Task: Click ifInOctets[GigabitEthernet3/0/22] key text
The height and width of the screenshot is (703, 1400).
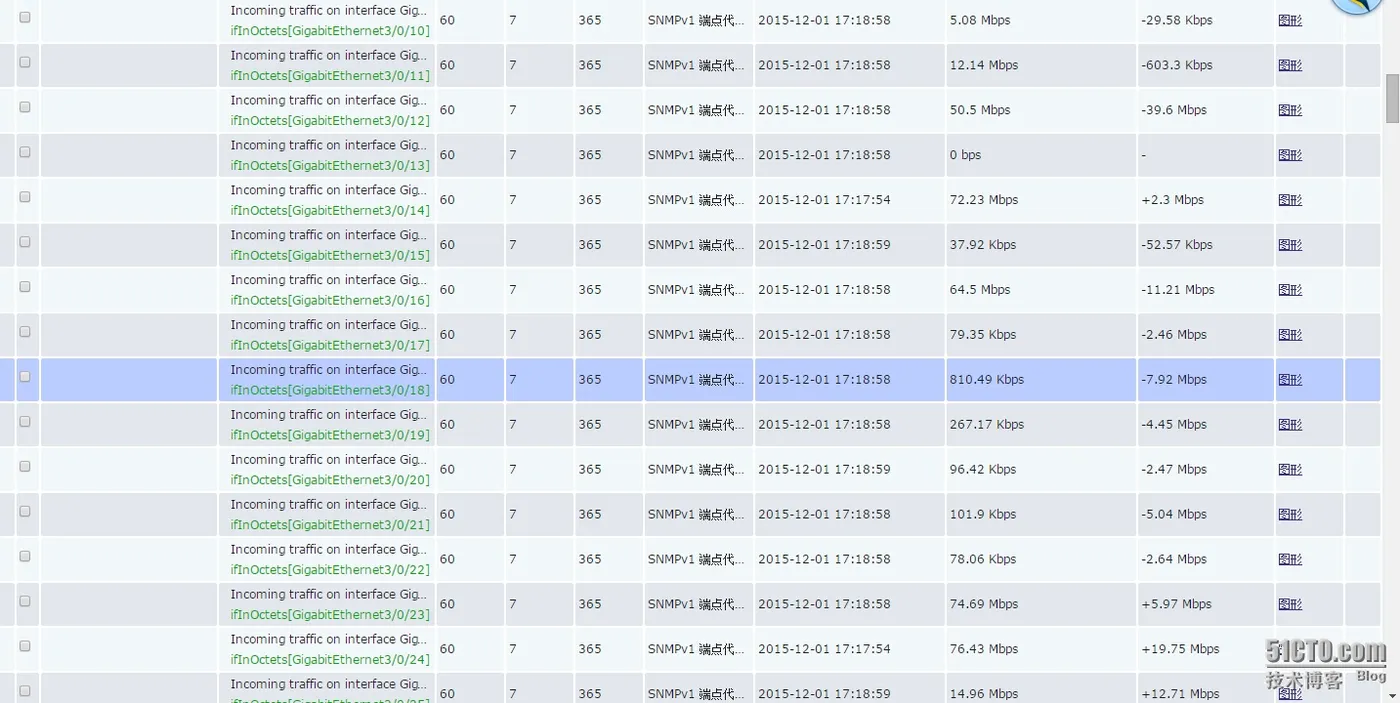Action: [330, 571]
